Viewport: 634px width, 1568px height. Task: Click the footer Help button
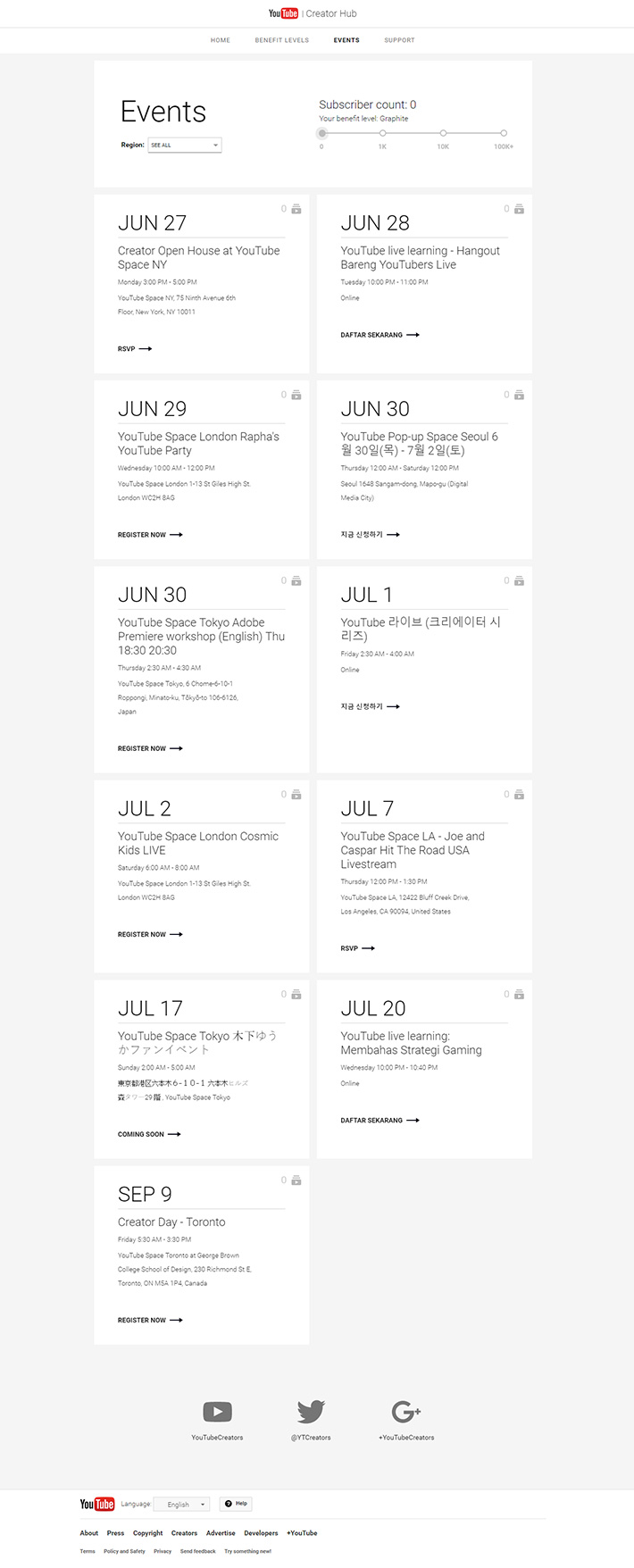point(236,1504)
